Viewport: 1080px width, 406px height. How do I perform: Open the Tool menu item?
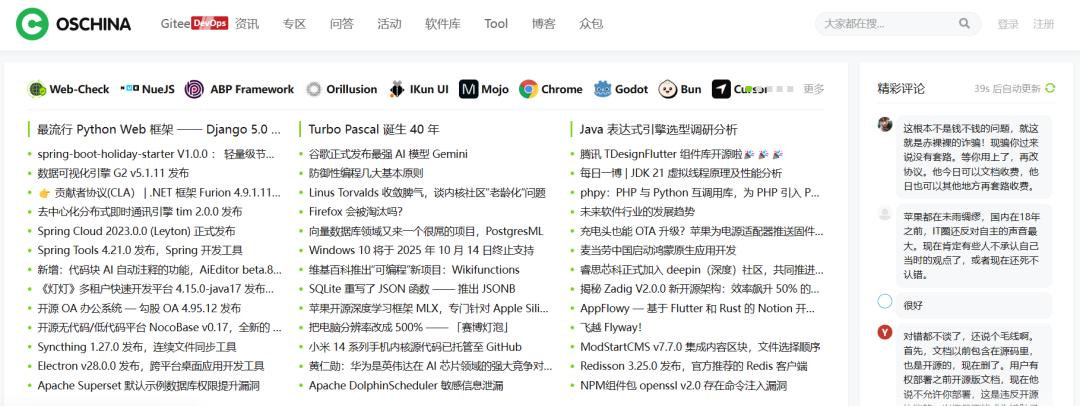[x=496, y=24]
